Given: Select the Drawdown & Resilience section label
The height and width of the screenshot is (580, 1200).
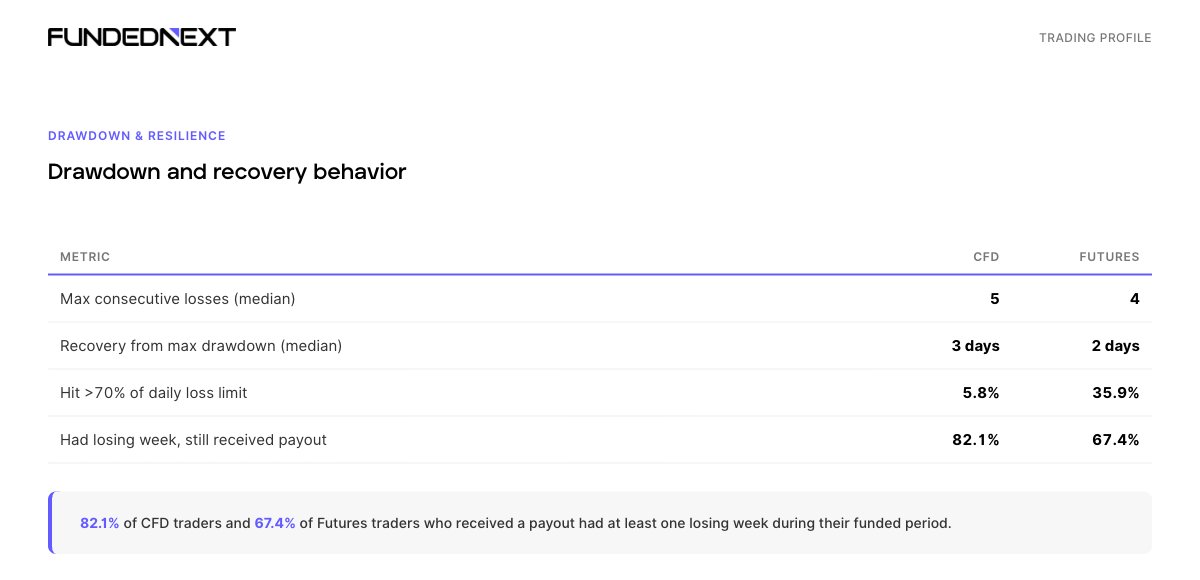Looking at the screenshot, I should coord(137,136).
